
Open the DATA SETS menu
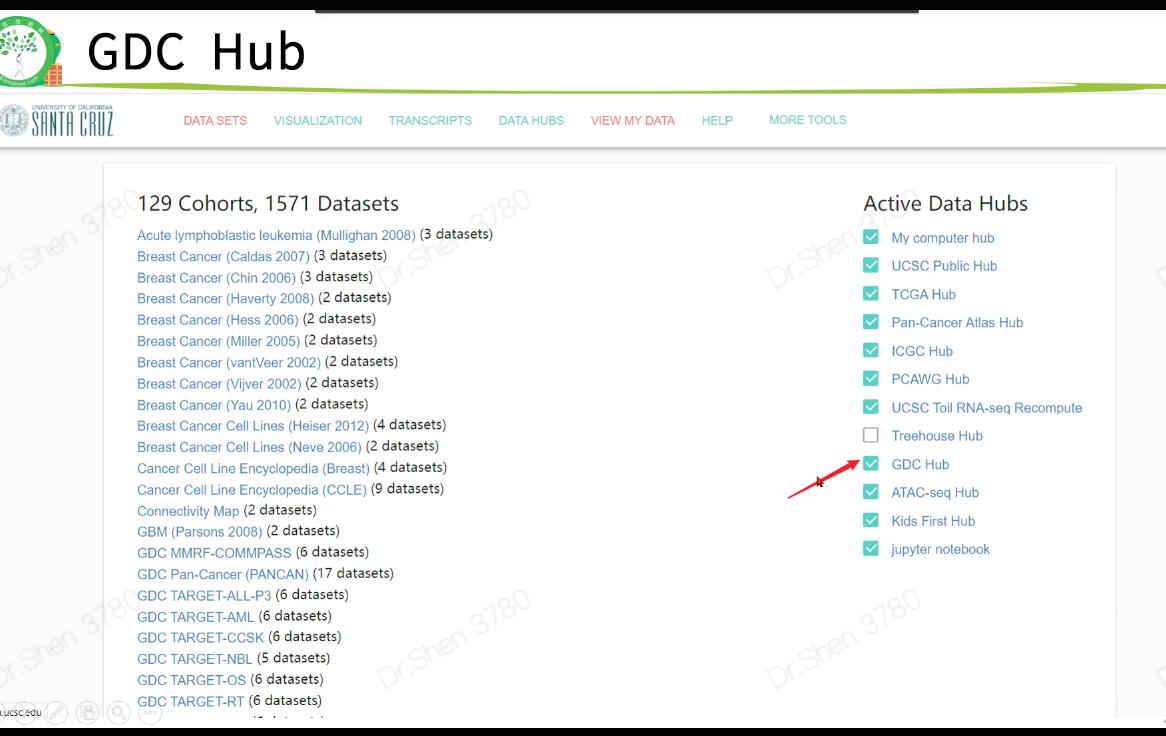click(x=215, y=120)
